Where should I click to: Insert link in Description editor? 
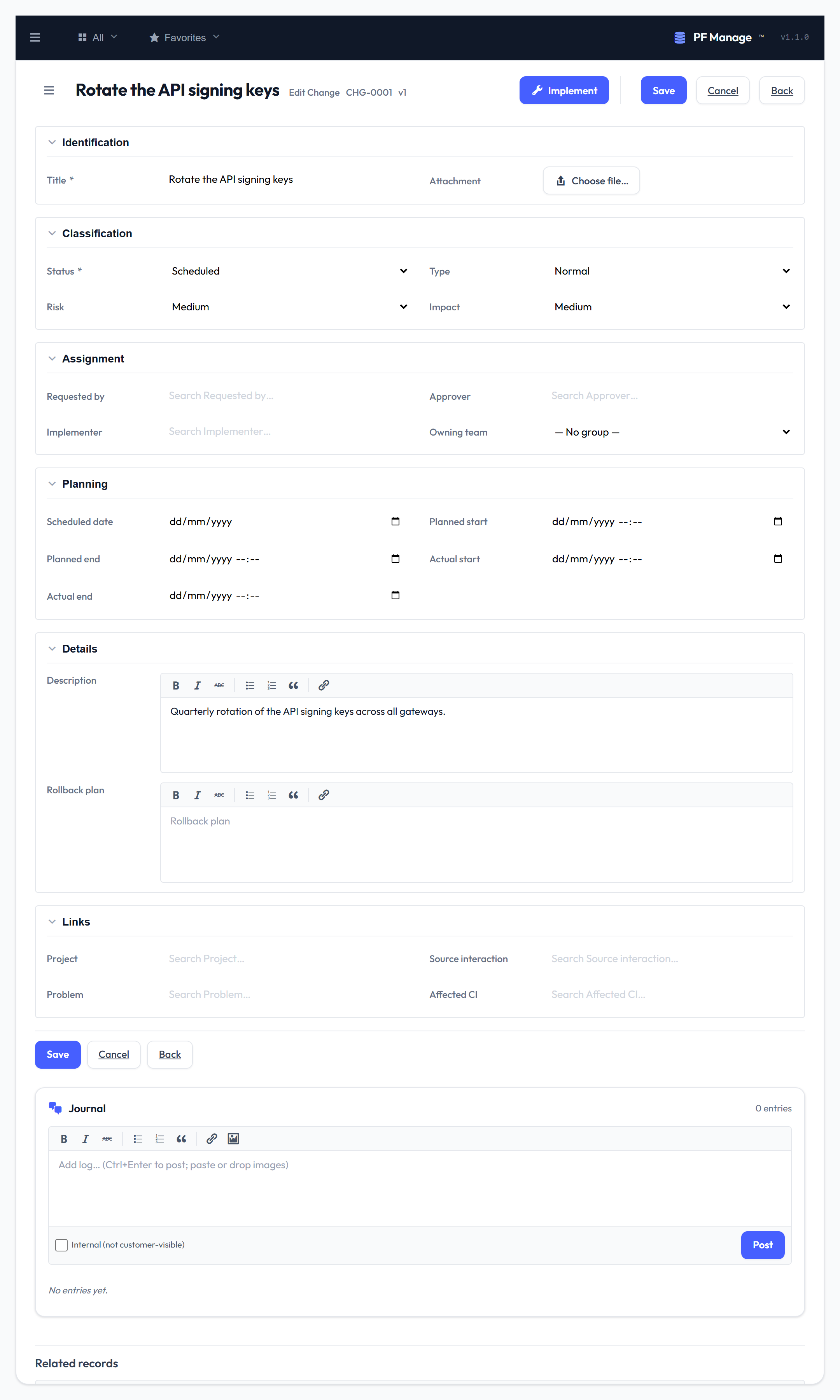click(324, 685)
